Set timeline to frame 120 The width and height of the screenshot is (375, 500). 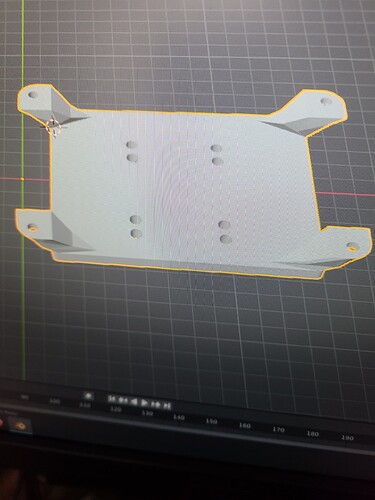pyautogui.click(x=116, y=409)
